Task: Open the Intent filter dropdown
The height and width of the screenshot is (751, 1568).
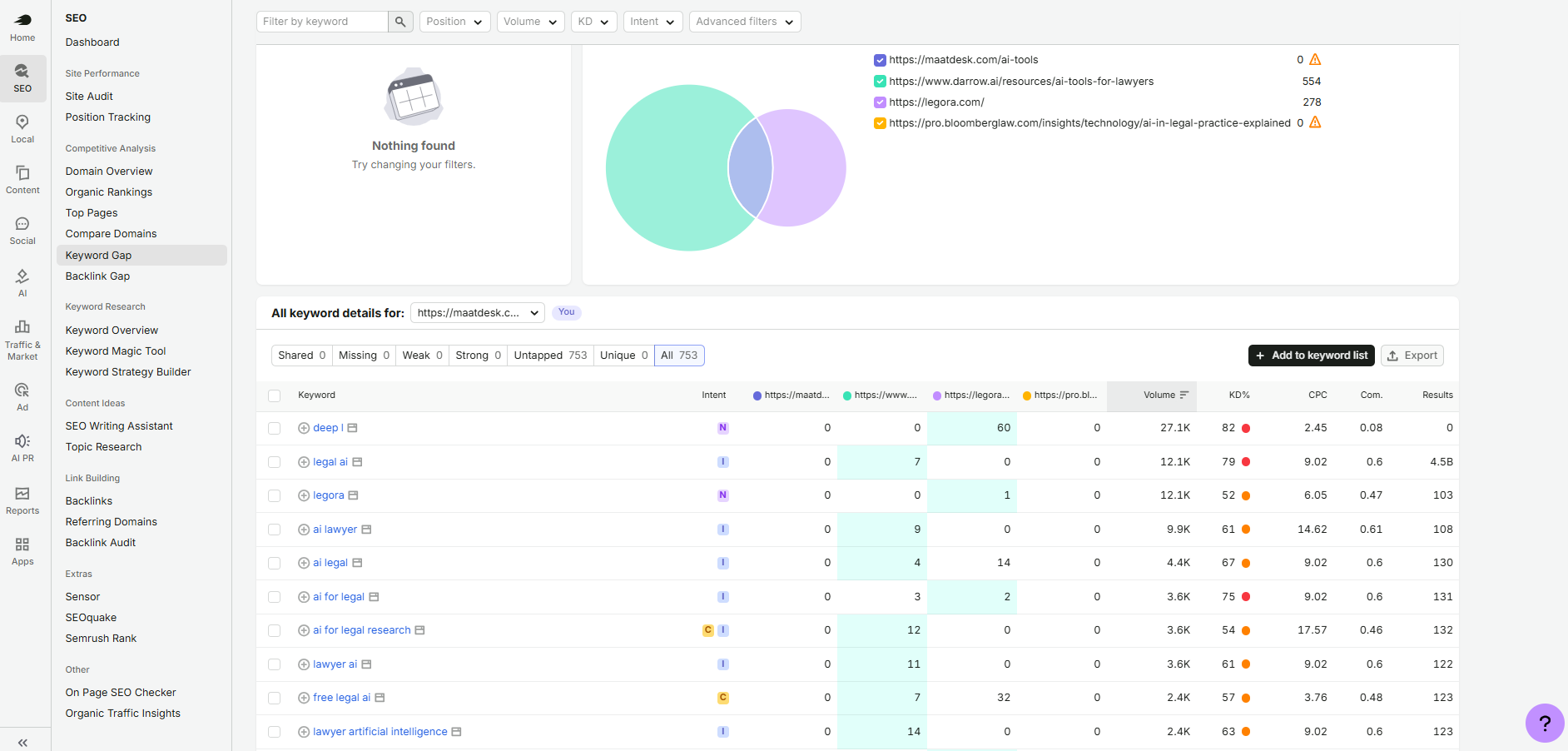Action: point(653,22)
